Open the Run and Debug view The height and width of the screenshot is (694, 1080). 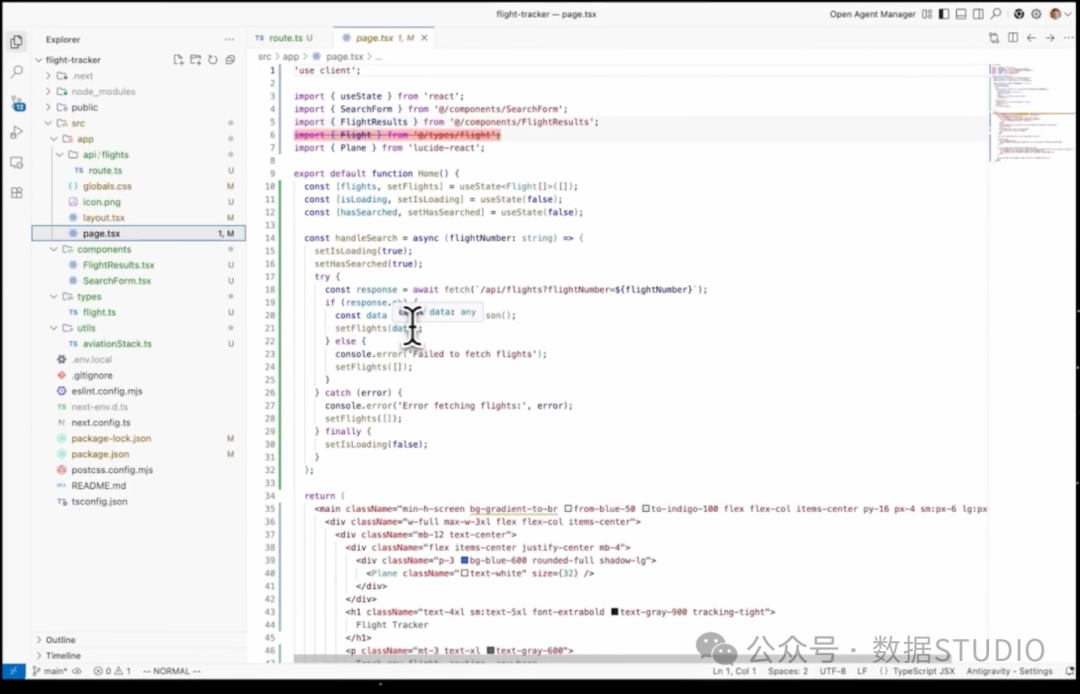(x=17, y=132)
